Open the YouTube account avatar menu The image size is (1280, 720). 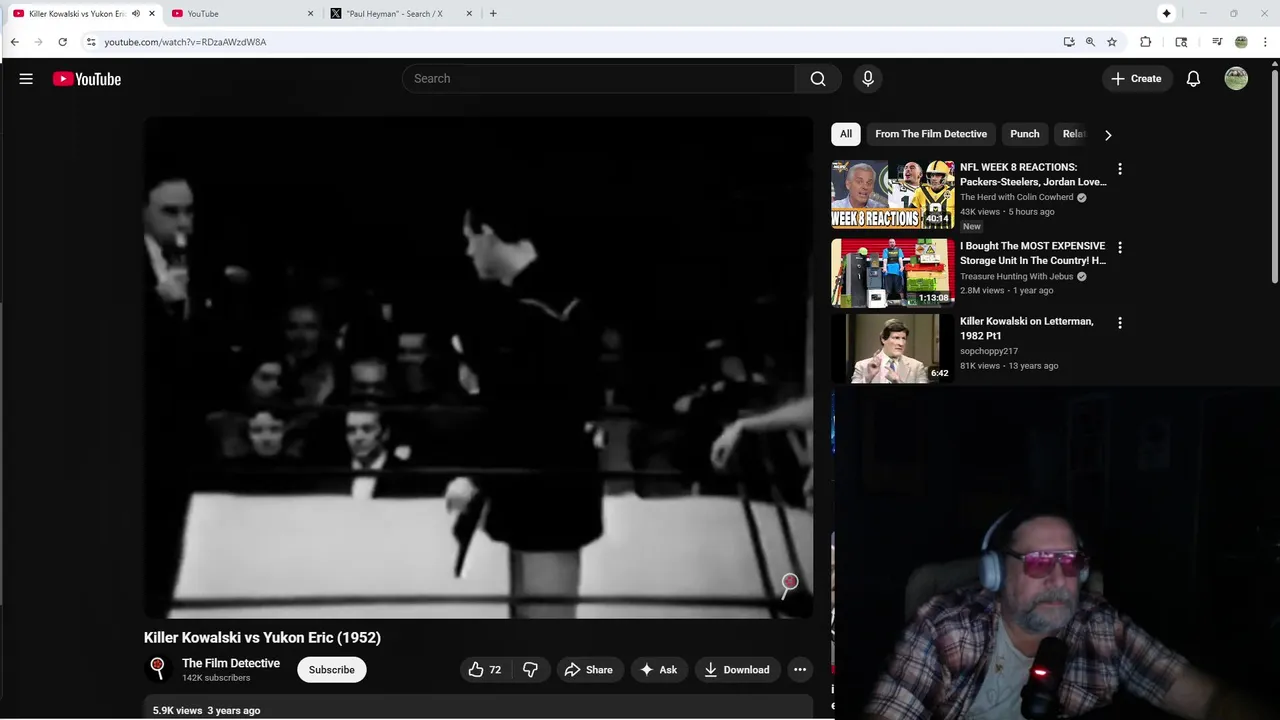[1236, 79]
